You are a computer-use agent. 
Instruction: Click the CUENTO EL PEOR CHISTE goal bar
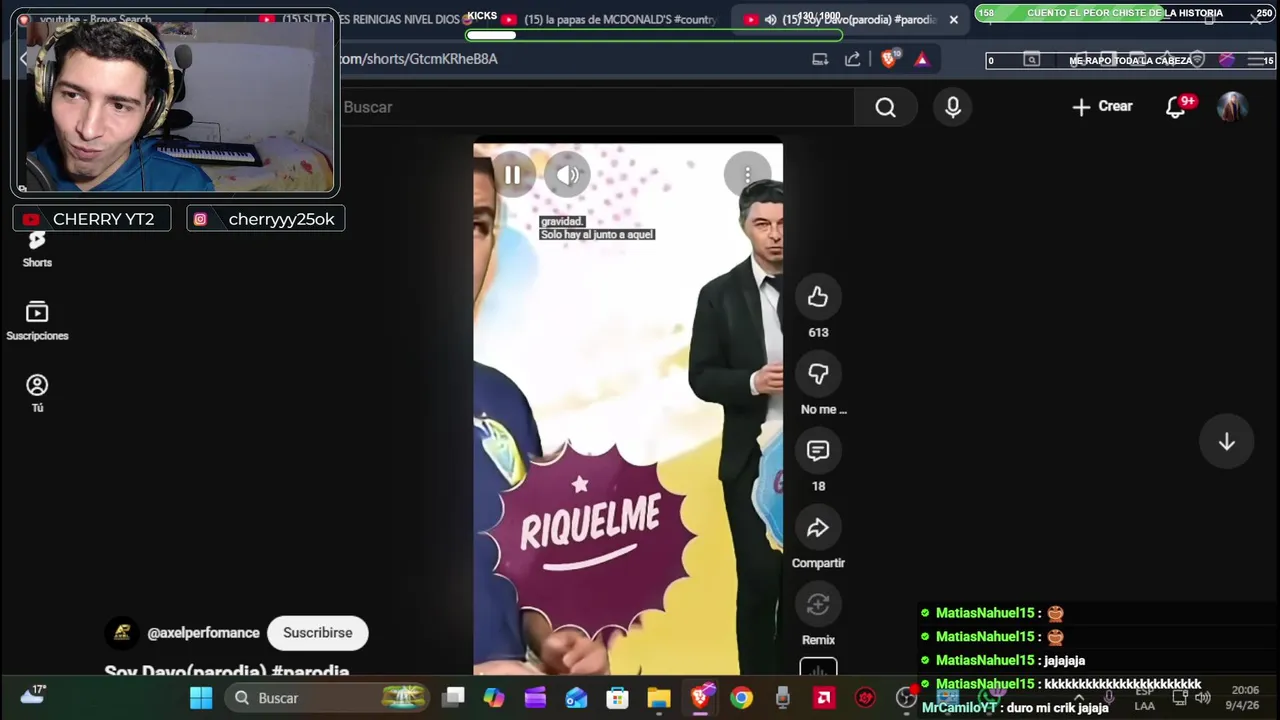tap(1125, 13)
